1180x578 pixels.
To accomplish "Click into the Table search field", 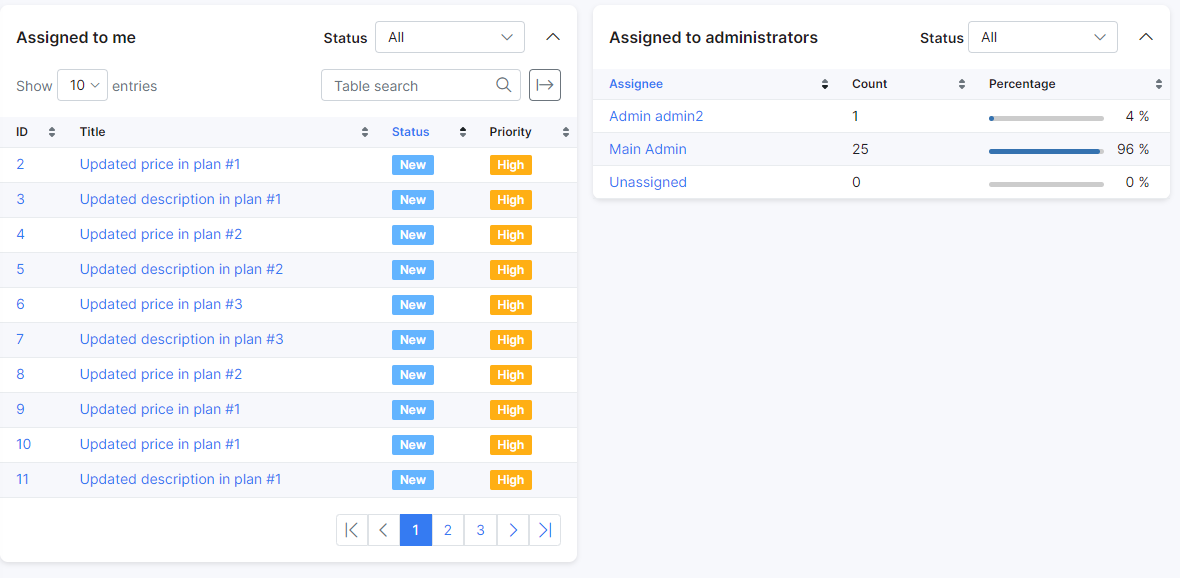I will (410, 85).
